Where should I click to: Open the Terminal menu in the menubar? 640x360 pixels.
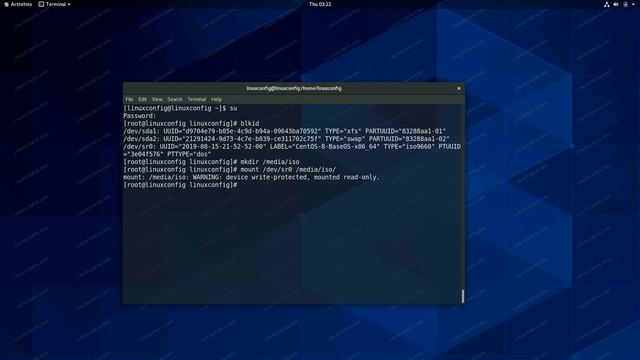197,99
